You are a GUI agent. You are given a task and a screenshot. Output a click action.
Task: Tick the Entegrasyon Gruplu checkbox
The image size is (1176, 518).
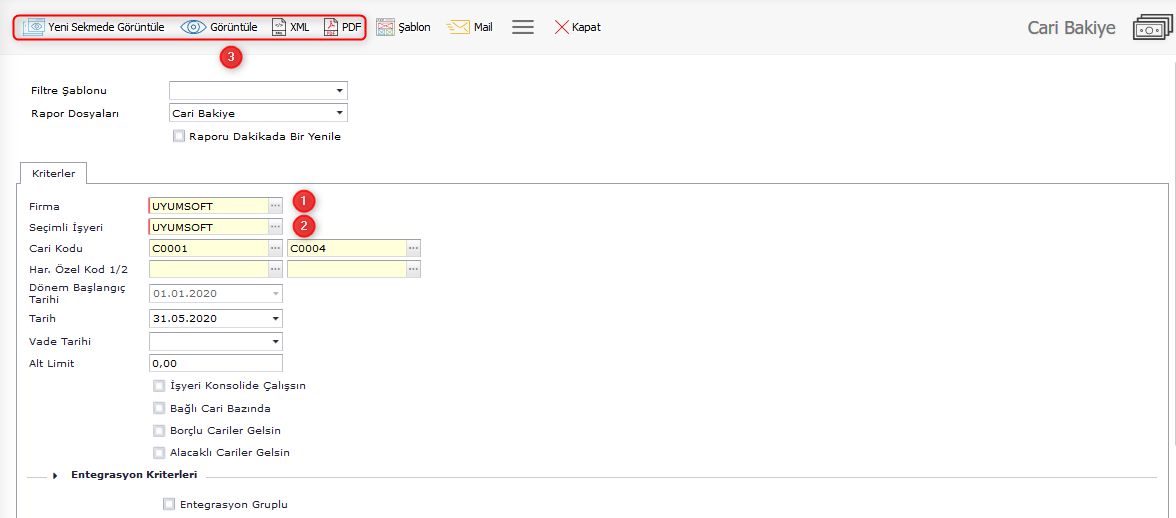pos(168,504)
